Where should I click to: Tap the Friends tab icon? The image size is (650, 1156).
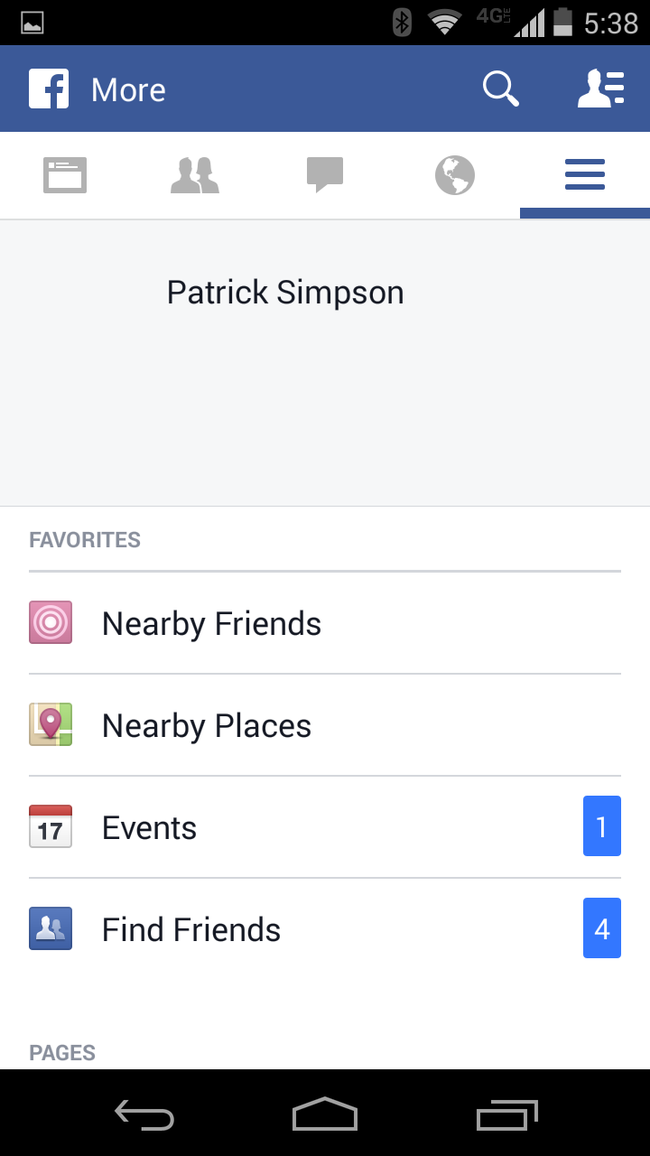pos(194,175)
